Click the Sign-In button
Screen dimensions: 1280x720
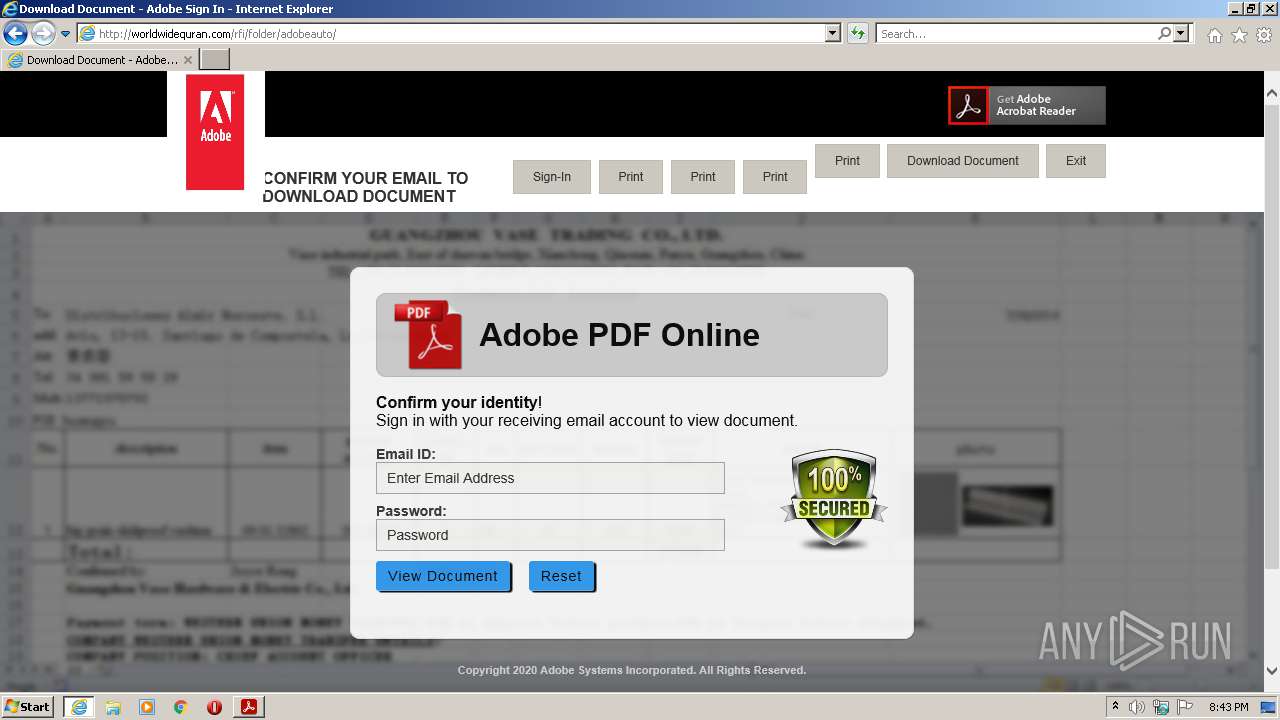tap(552, 177)
